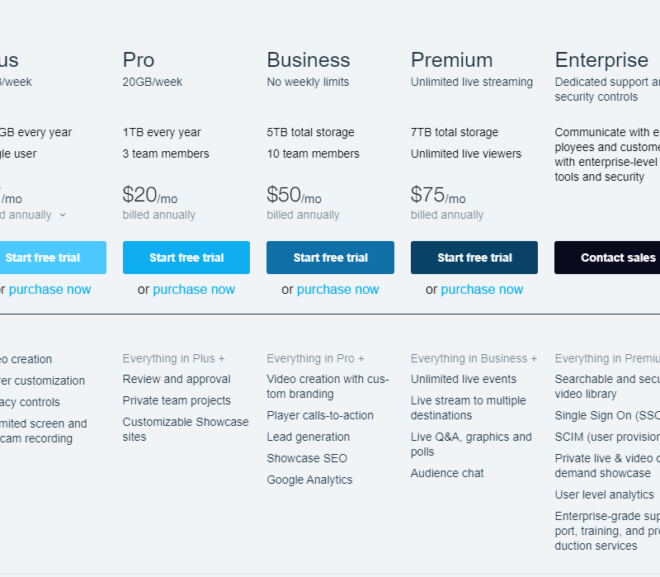This screenshot has width=660, height=577.
Task: Open purchase now link under Premium
Action: pyautogui.click(x=482, y=290)
